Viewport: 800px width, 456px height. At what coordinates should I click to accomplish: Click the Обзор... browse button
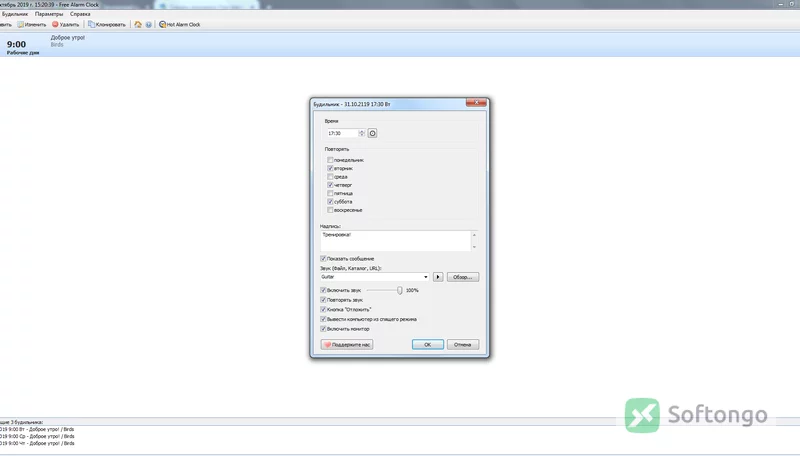463,277
